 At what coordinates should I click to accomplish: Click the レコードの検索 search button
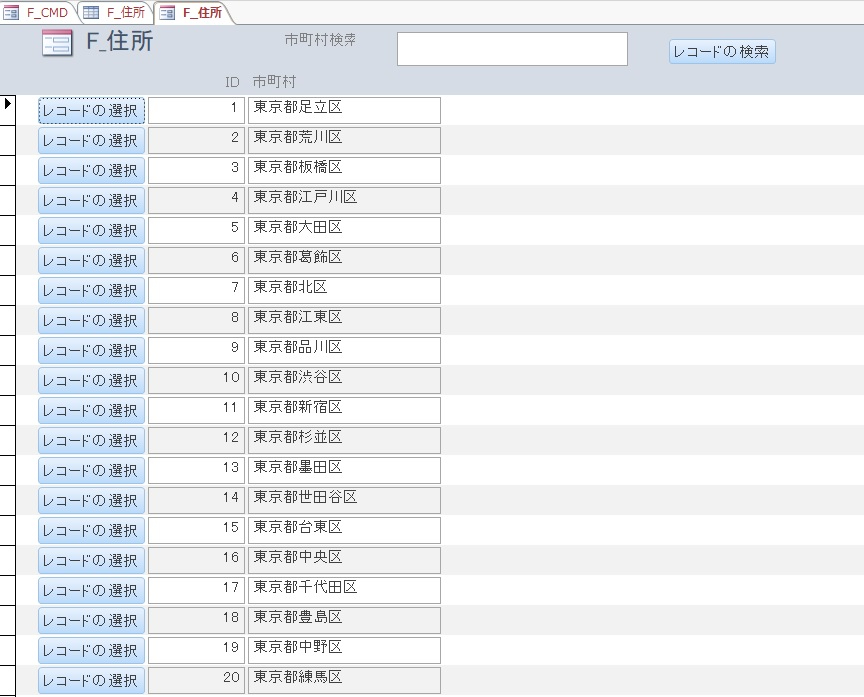721,51
